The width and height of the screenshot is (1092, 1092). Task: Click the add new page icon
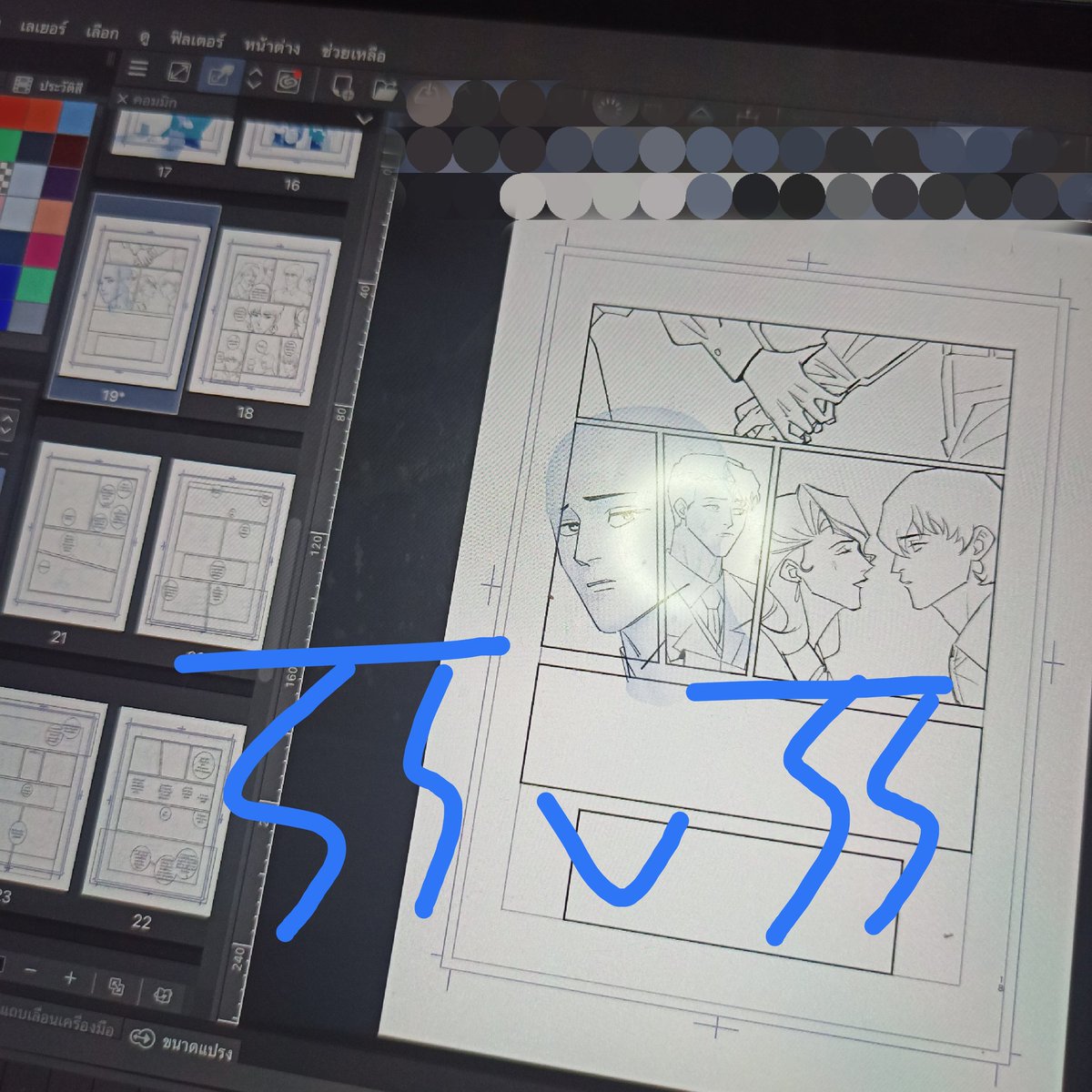[x=343, y=86]
